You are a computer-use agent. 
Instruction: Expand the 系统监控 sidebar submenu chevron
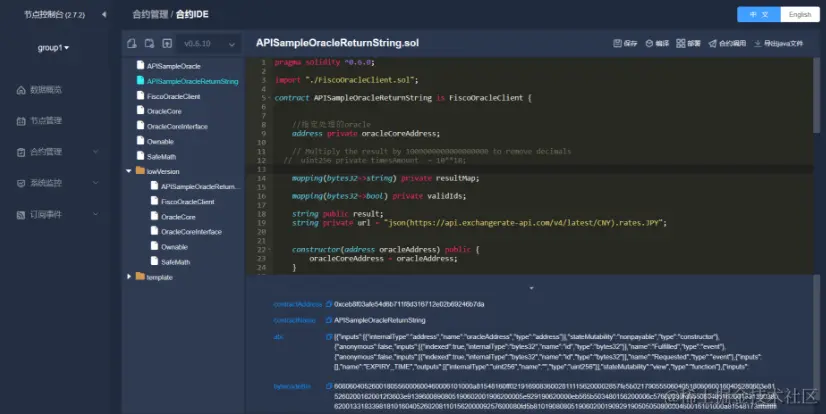click(x=96, y=183)
